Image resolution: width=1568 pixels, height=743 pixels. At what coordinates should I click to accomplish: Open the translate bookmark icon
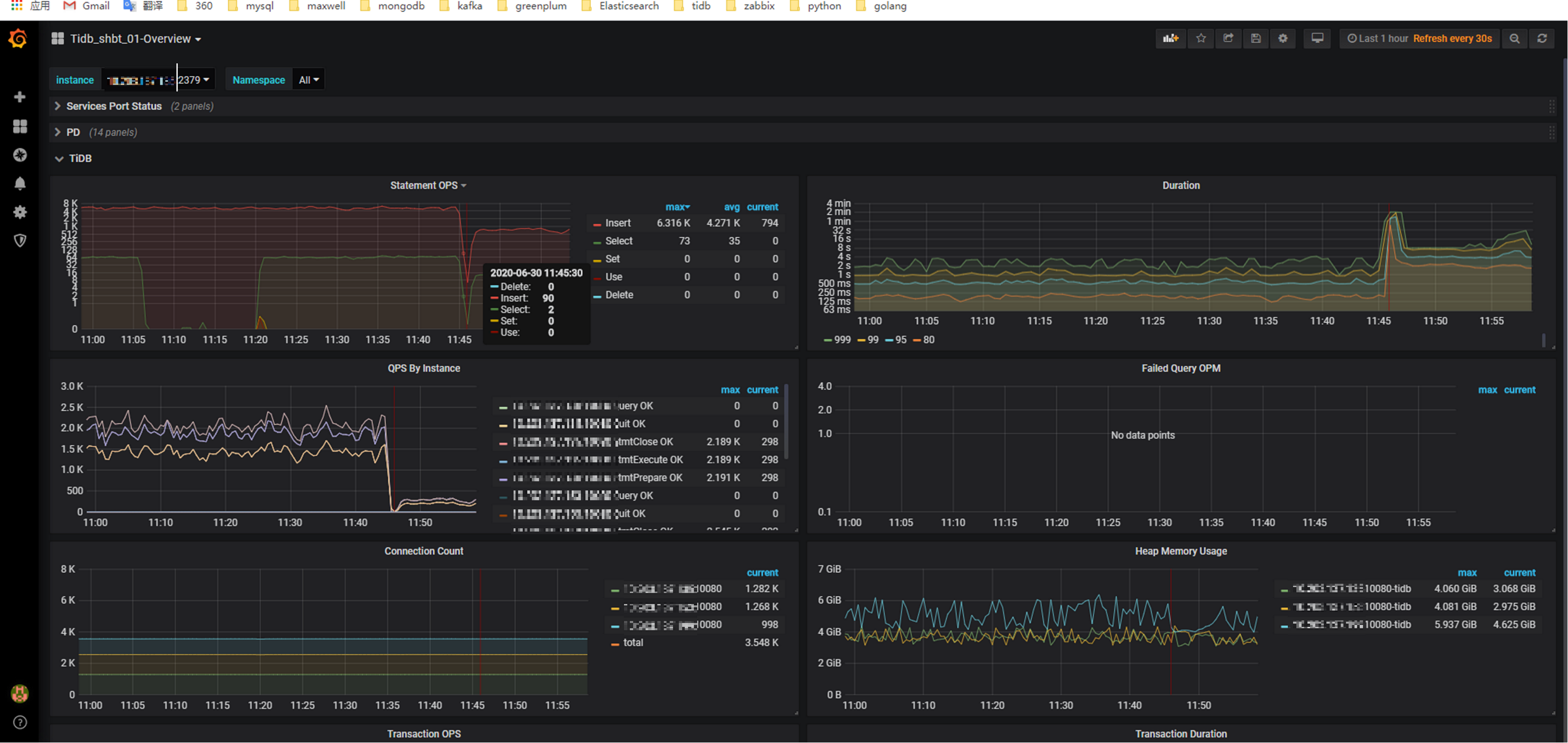[144, 5]
